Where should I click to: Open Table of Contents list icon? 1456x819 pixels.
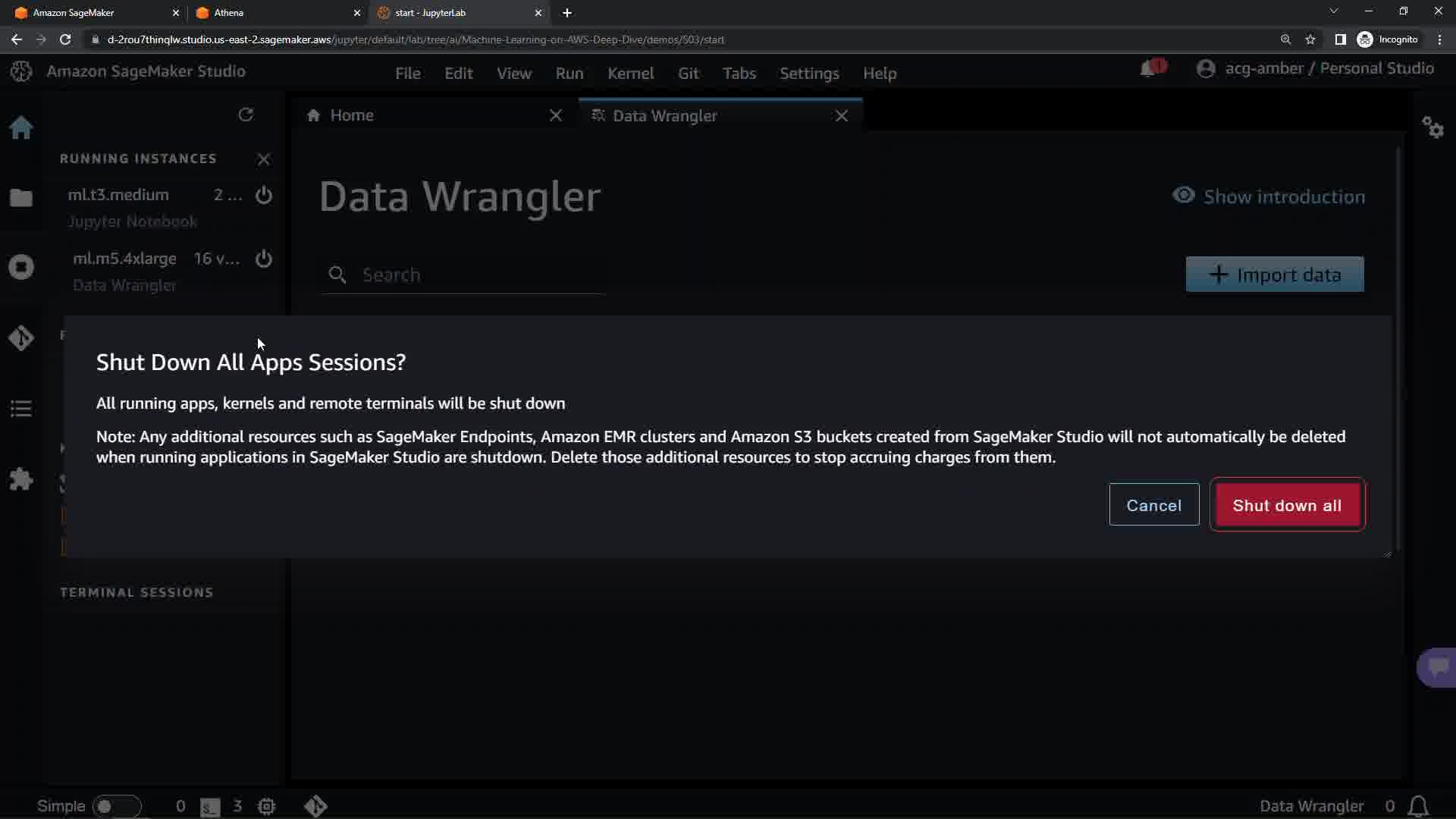tap(21, 409)
